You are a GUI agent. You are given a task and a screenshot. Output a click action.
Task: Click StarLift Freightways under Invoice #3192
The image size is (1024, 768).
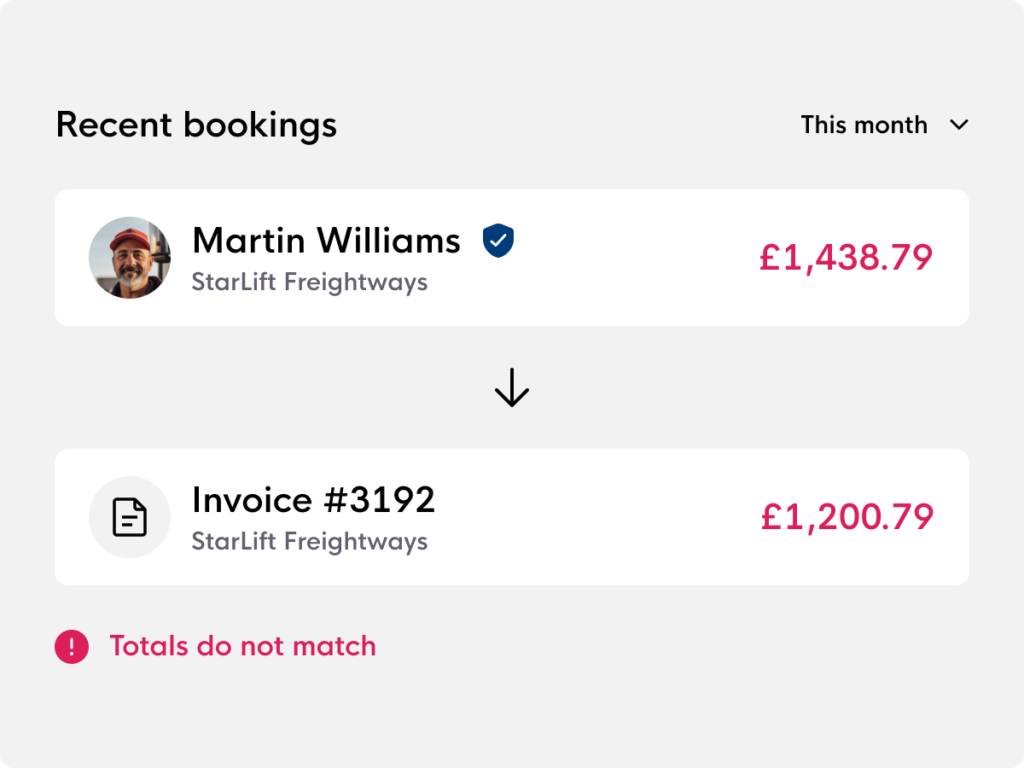(x=310, y=541)
